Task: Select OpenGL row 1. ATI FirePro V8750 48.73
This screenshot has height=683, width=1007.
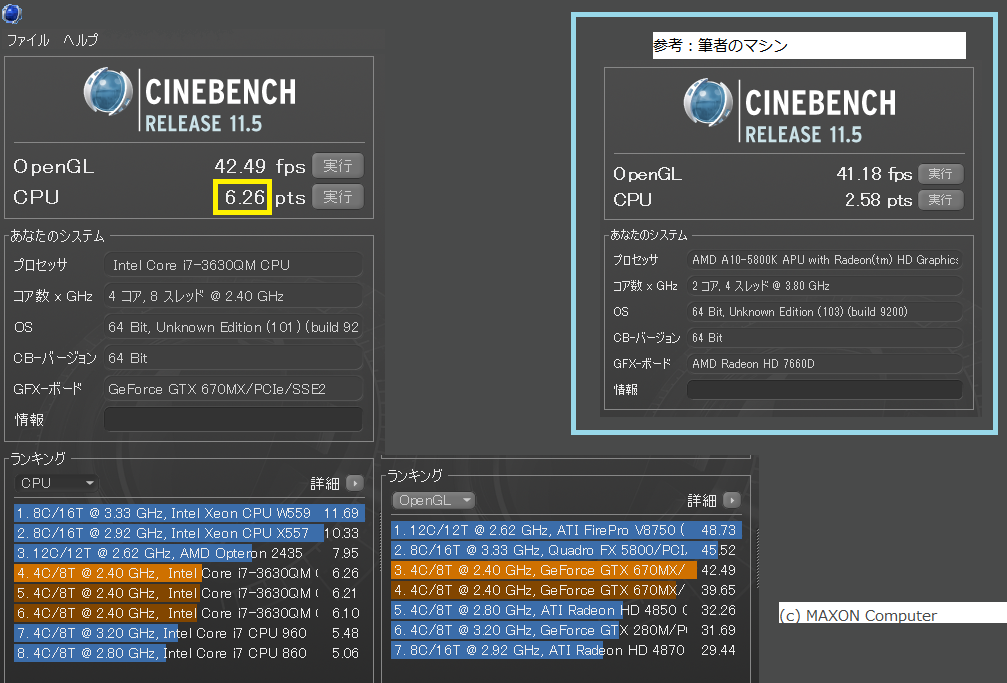Action: pos(566,530)
